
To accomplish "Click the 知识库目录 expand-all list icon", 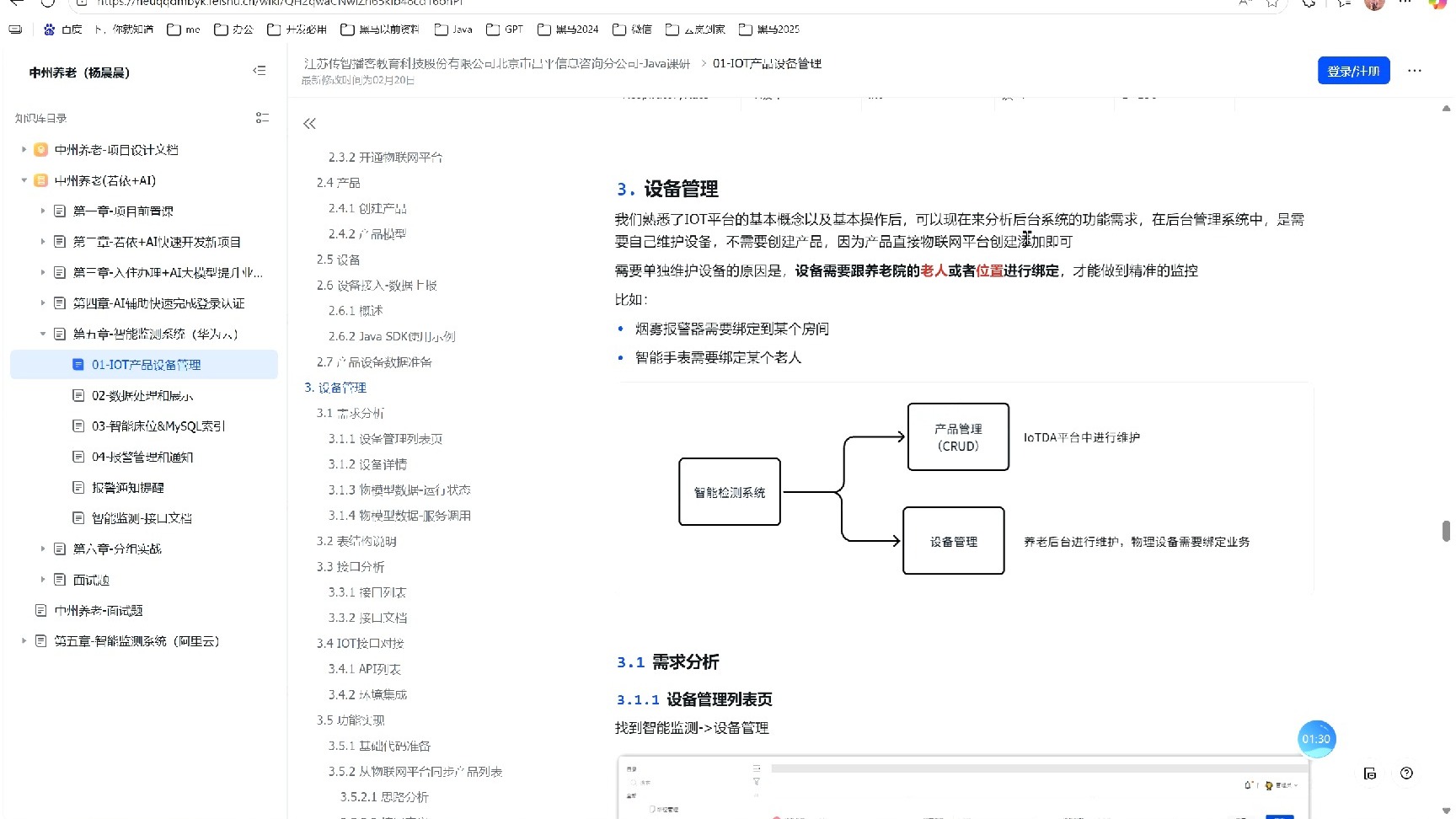I will point(262,118).
